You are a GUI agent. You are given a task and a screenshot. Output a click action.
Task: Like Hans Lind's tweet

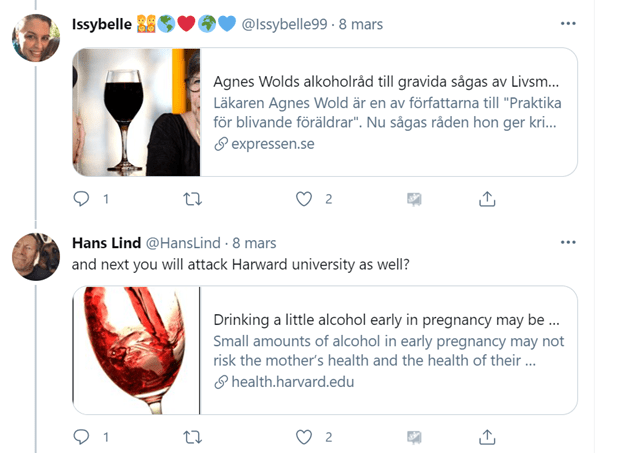tap(305, 437)
